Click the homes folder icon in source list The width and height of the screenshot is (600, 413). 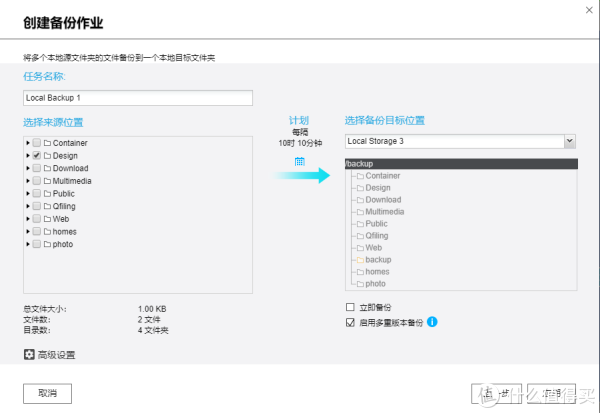click(48, 231)
